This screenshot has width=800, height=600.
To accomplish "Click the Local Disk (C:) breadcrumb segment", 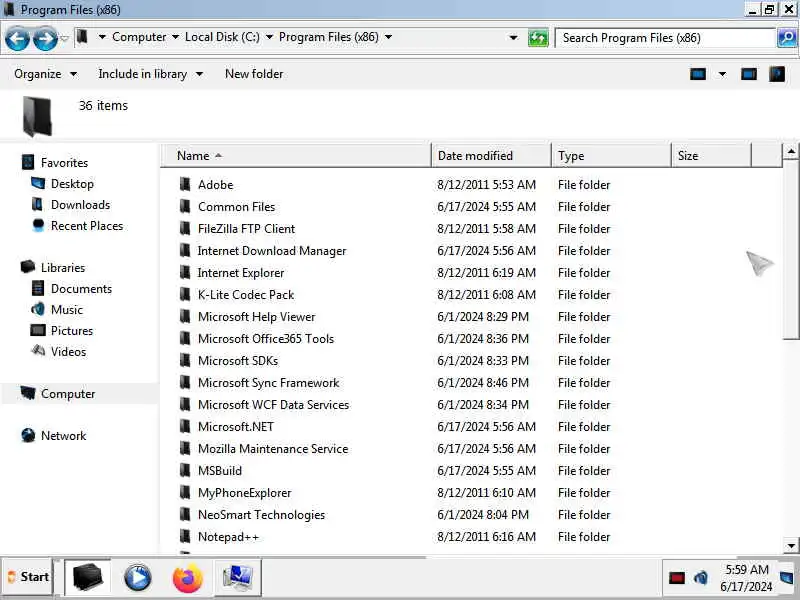I will tap(222, 37).
